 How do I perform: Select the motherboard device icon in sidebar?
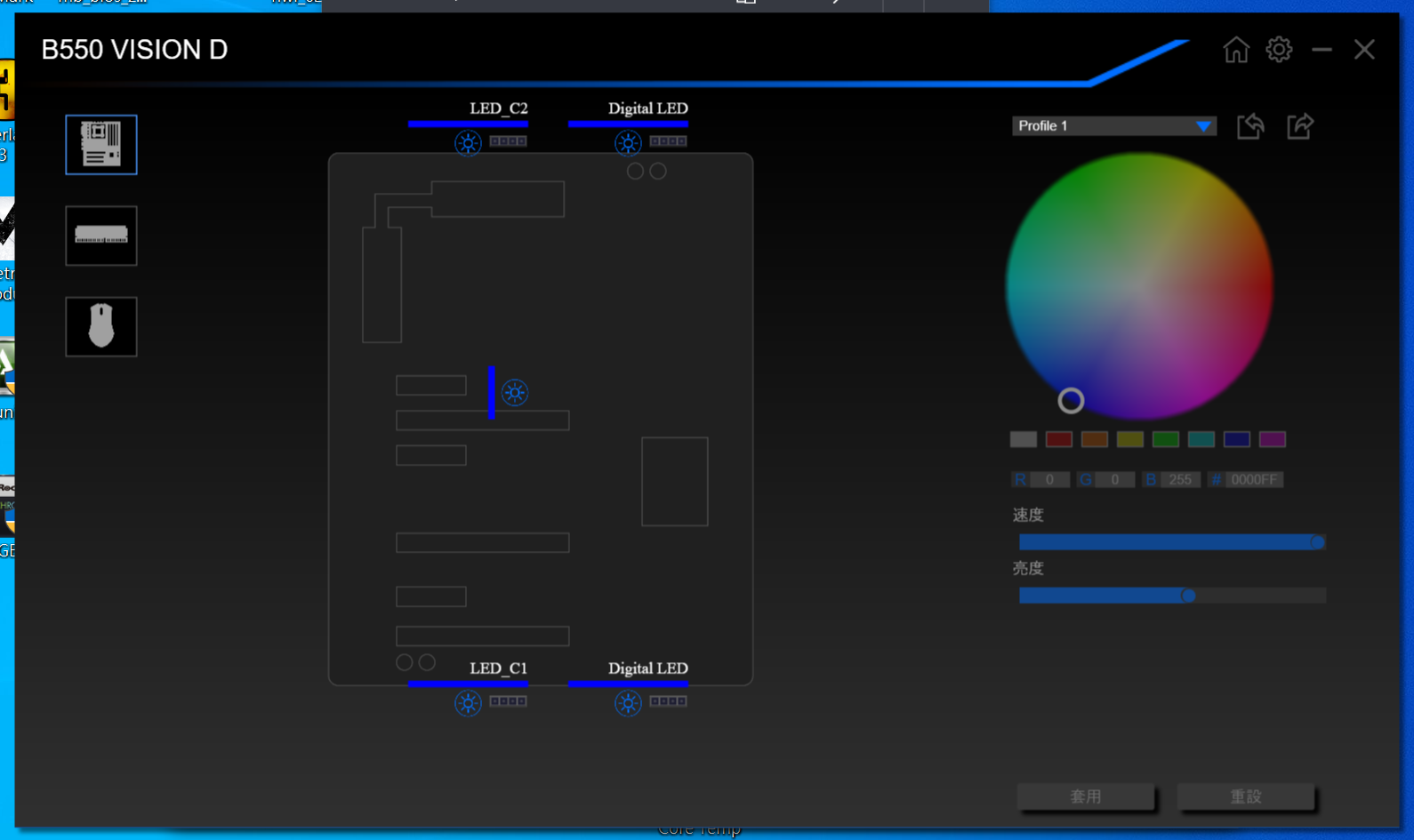click(x=101, y=145)
